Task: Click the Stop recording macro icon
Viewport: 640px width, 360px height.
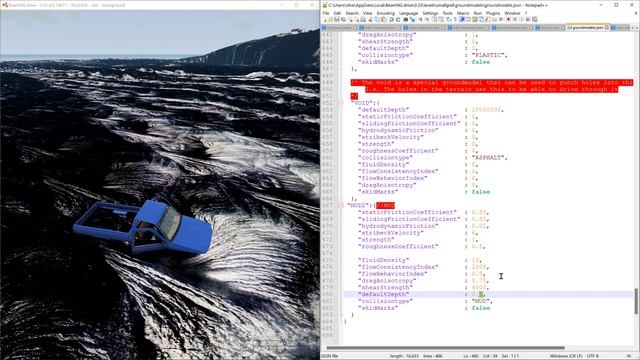Action: [515, 19]
